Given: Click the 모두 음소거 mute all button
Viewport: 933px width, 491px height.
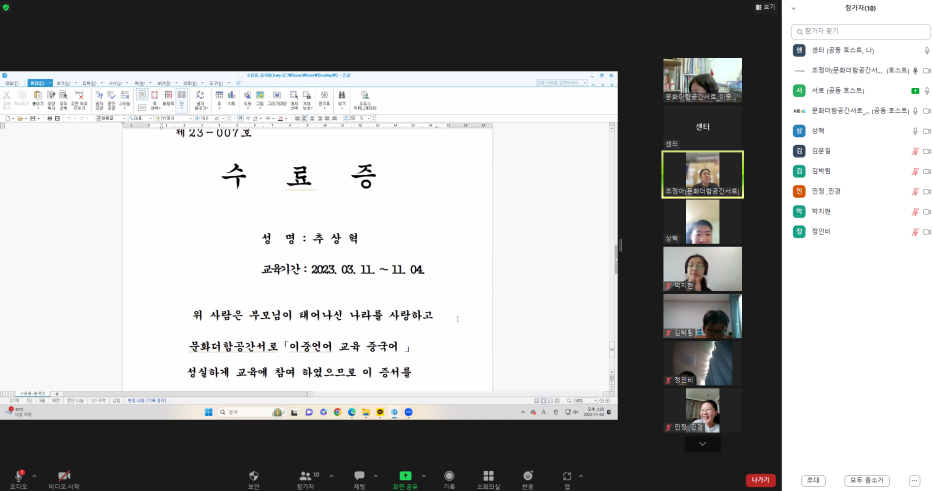Looking at the screenshot, I should 866,480.
